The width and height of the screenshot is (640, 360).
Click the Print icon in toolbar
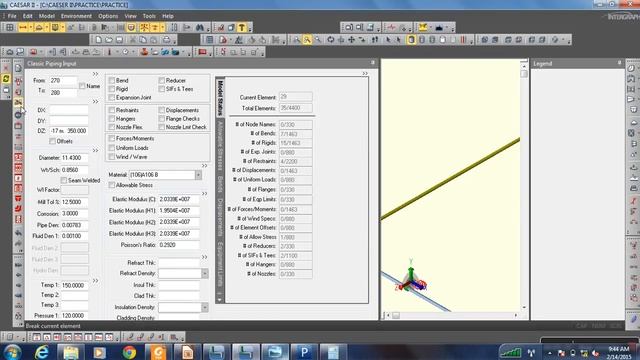point(167,40)
